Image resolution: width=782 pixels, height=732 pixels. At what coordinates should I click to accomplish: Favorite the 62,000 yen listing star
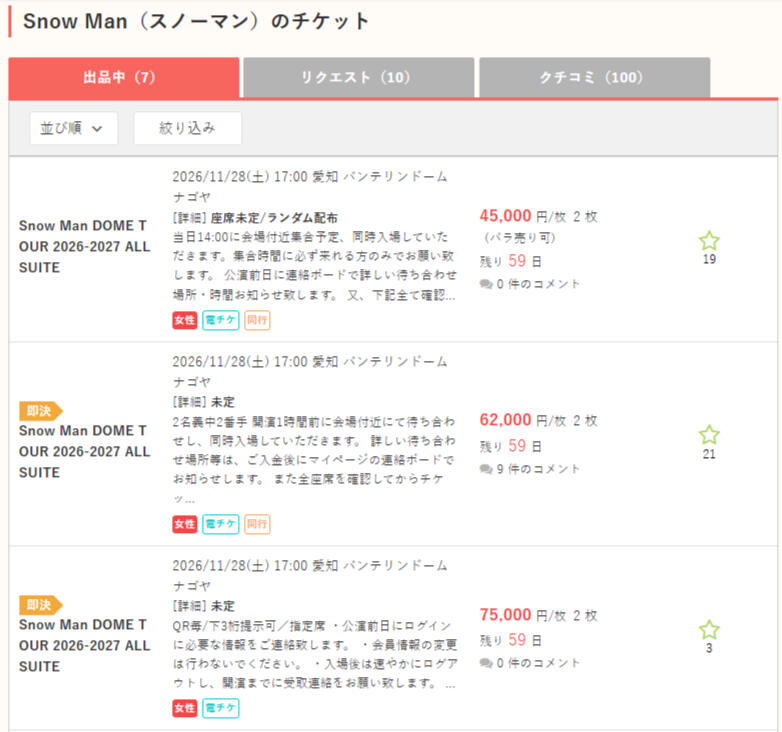click(709, 435)
